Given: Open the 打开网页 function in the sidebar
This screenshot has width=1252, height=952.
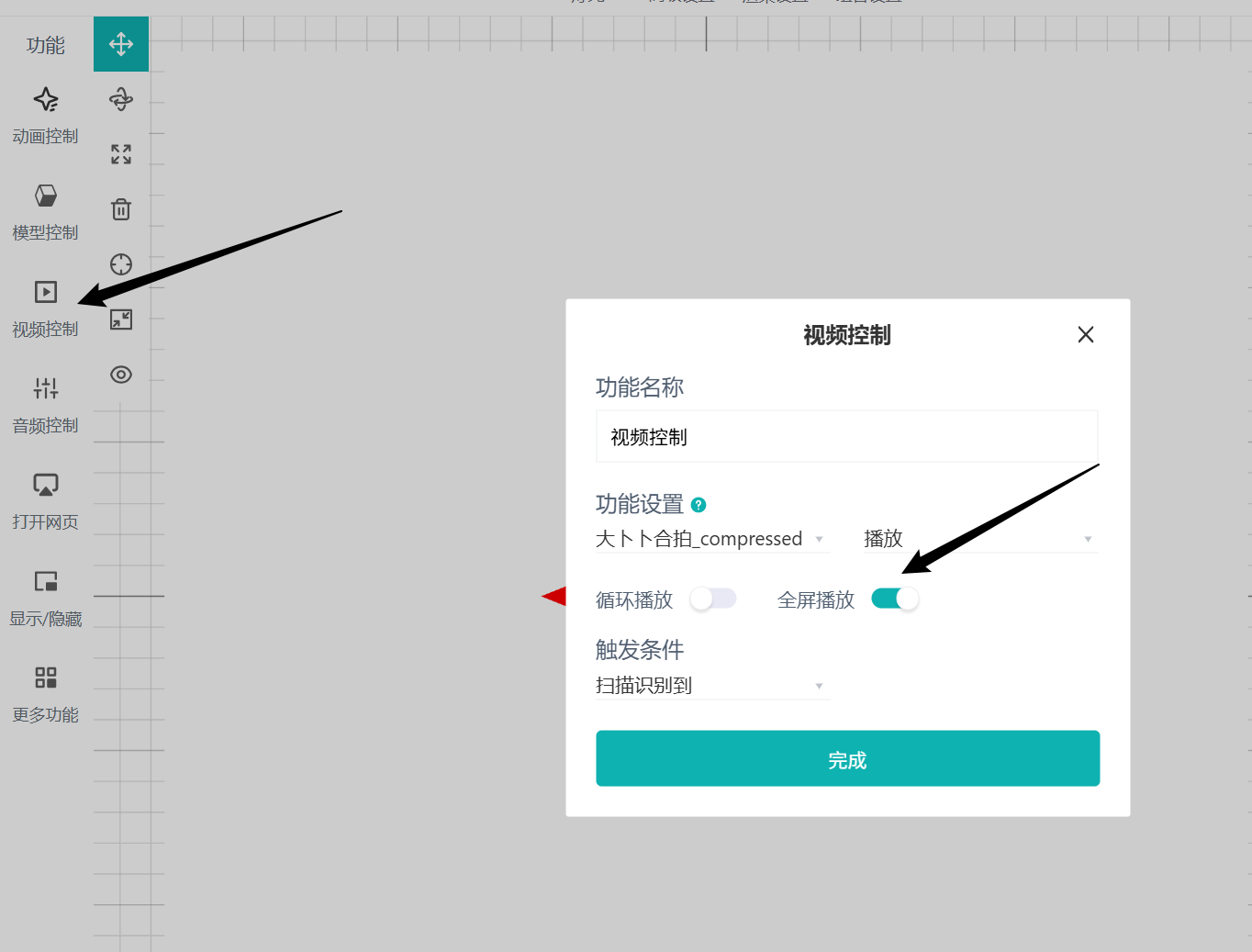Looking at the screenshot, I should coord(44,501).
